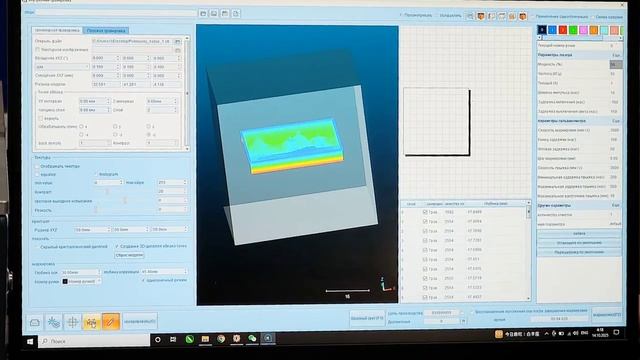
Task: Open File Explorer from the taskbar
Action: 205,339
